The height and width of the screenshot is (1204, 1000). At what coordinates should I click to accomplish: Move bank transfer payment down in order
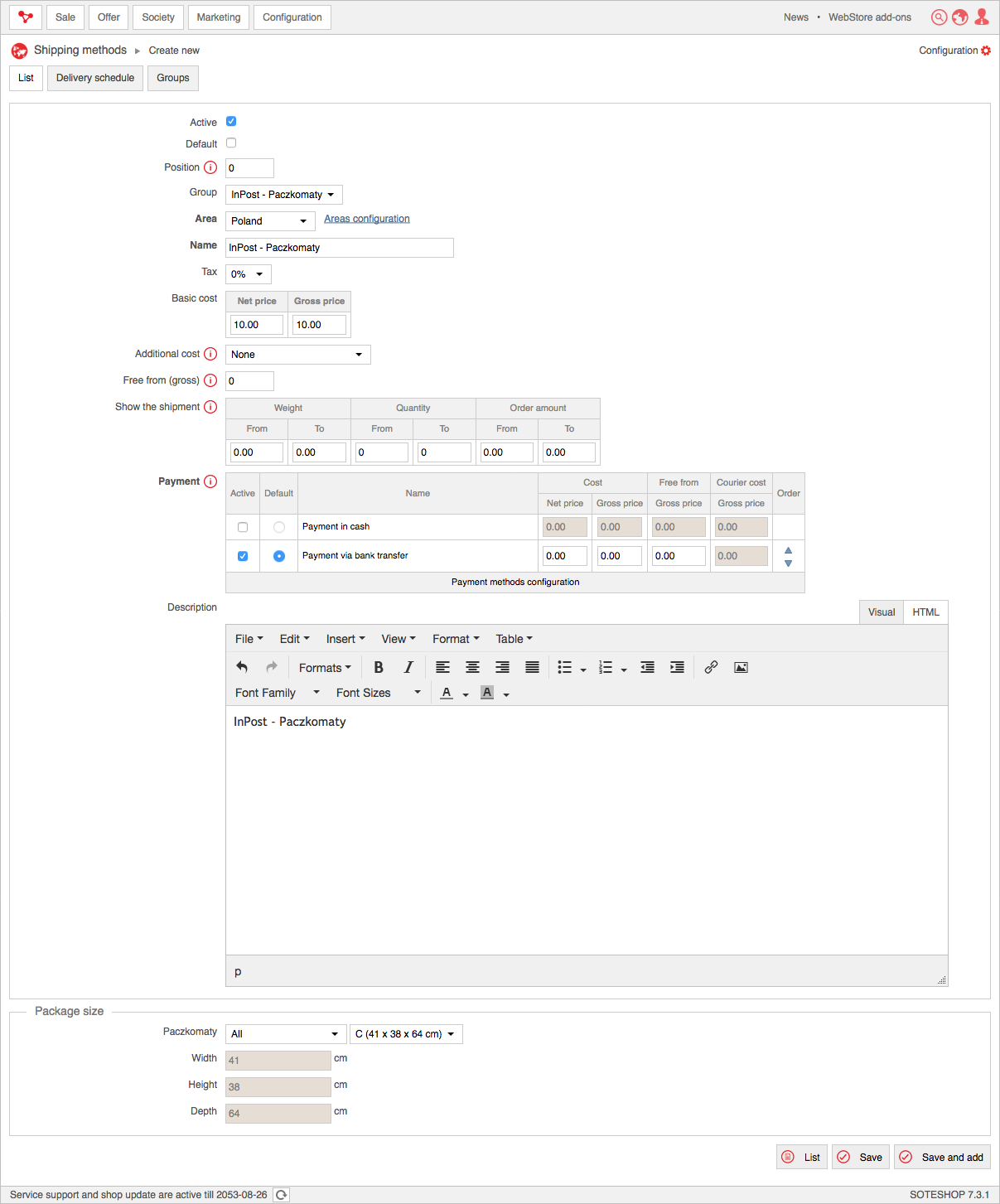click(x=789, y=563)
